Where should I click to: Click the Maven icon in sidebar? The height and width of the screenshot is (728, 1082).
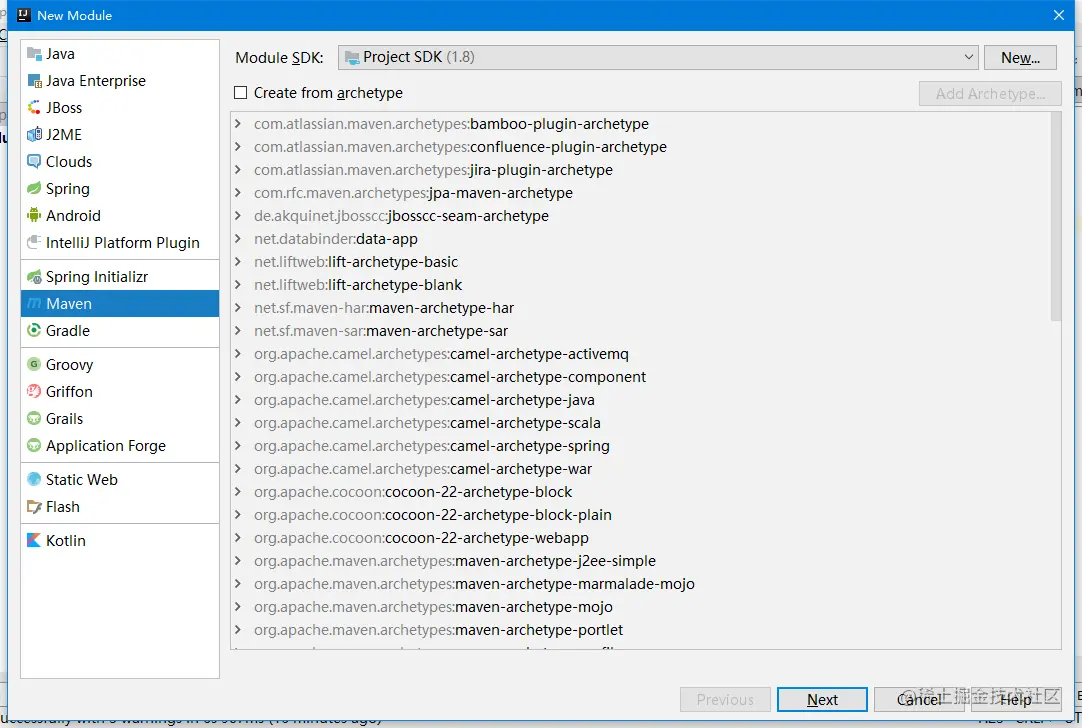pos(34,304)
